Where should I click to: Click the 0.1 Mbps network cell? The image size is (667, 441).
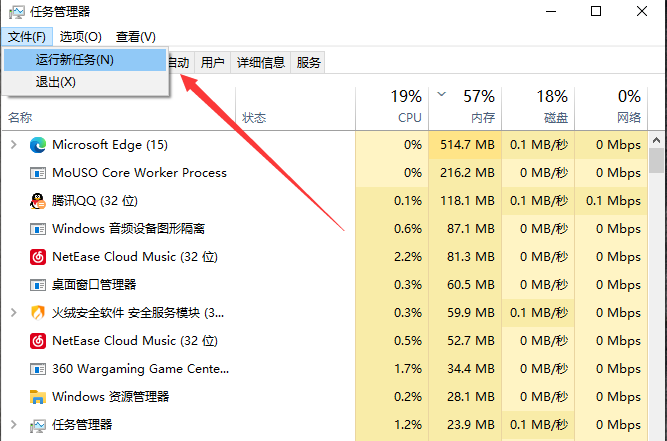[611, 201]
